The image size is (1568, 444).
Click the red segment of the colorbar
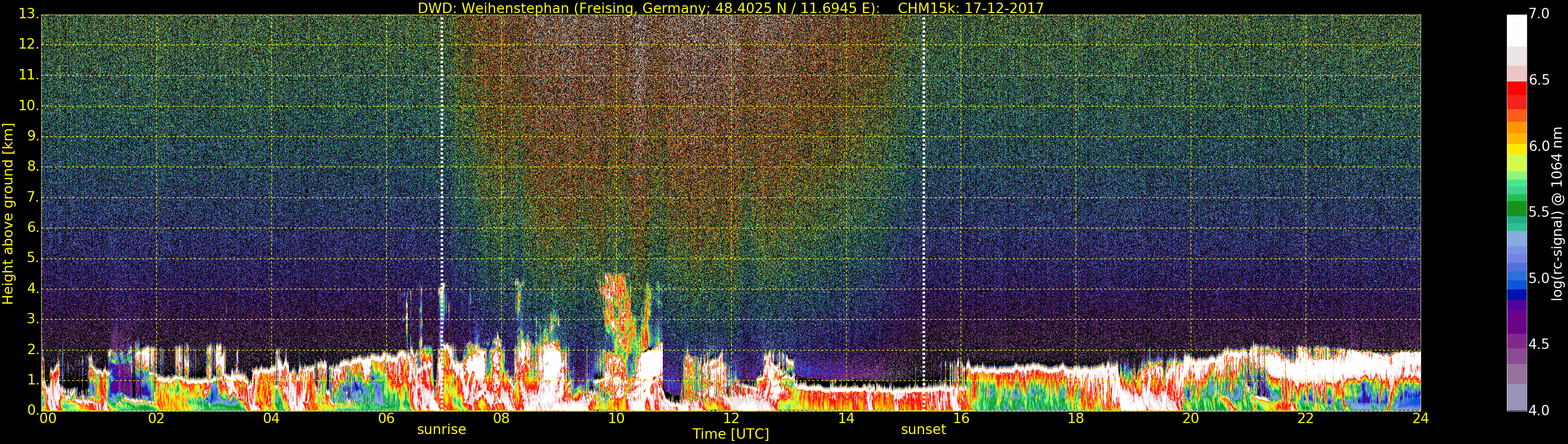tap(1517, 88)
